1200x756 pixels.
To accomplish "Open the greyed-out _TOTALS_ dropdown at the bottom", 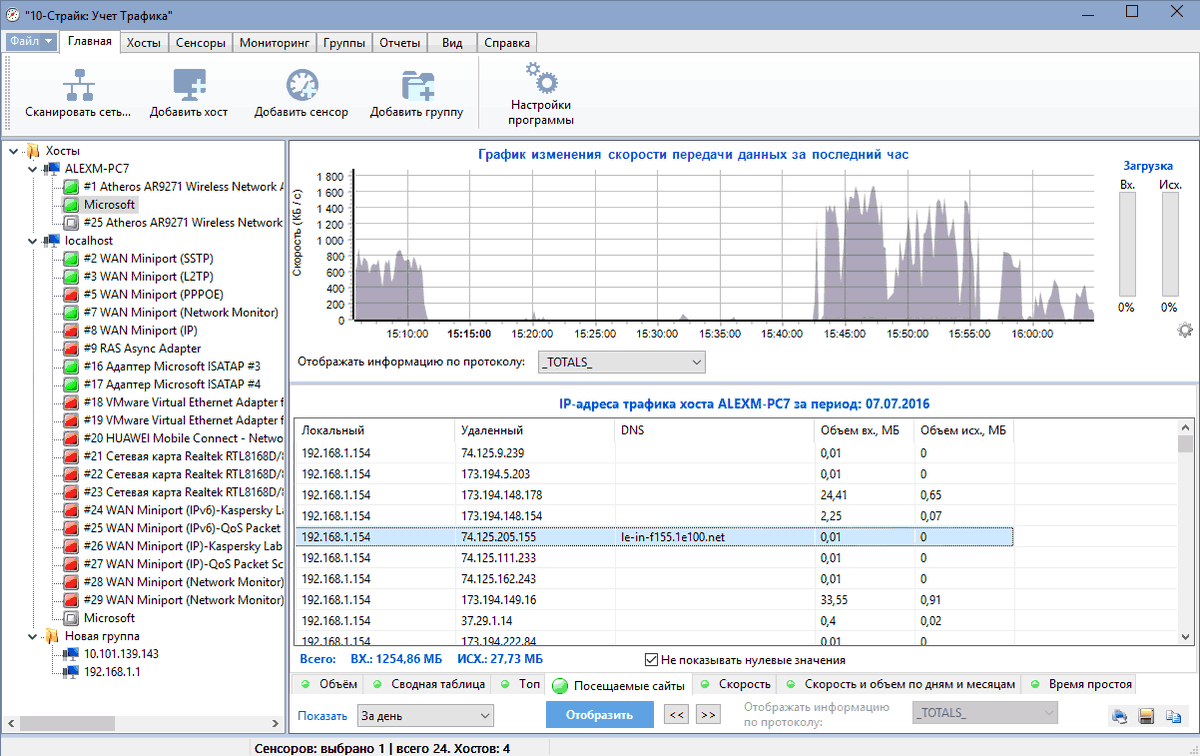I will click(x=985, y=713).
